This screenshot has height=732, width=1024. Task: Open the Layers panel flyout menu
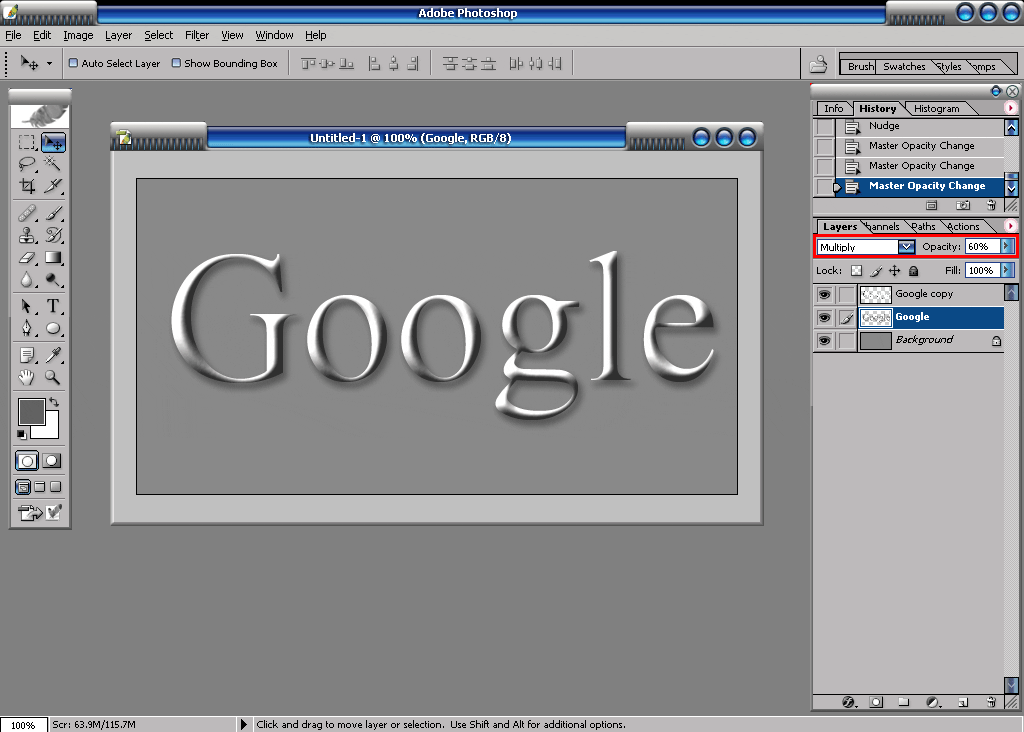click(x=1010, y=226)
